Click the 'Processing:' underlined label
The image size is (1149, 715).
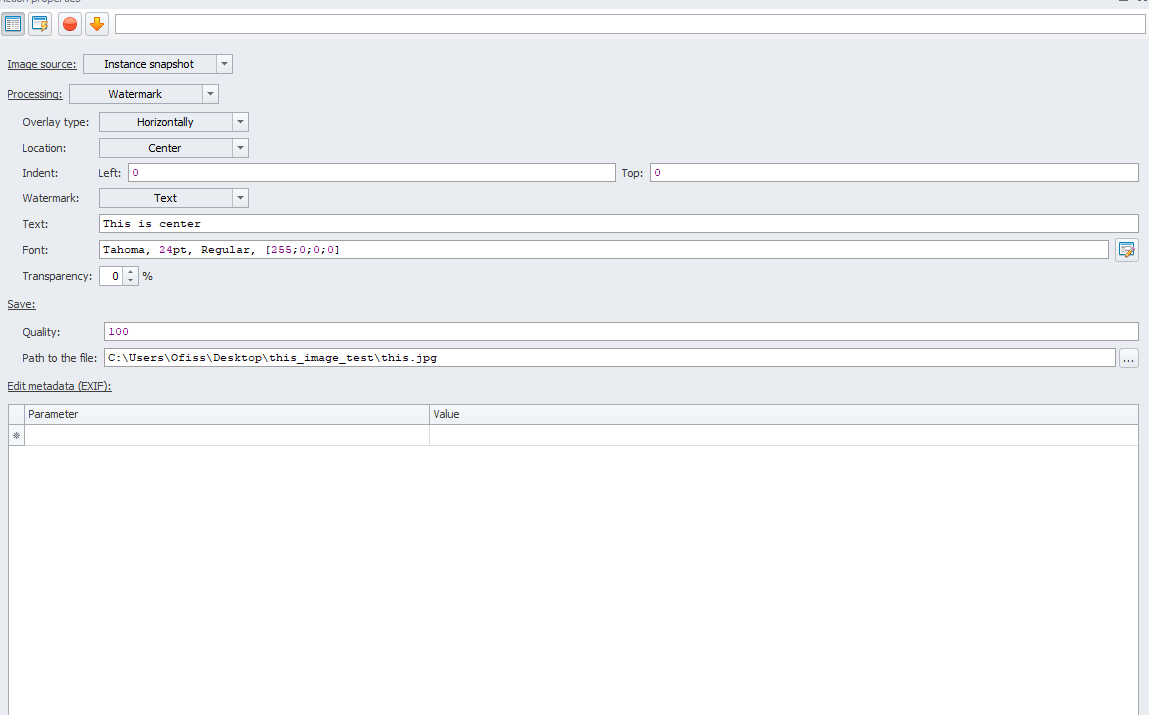pyautogui.click(x=34, y=94)
